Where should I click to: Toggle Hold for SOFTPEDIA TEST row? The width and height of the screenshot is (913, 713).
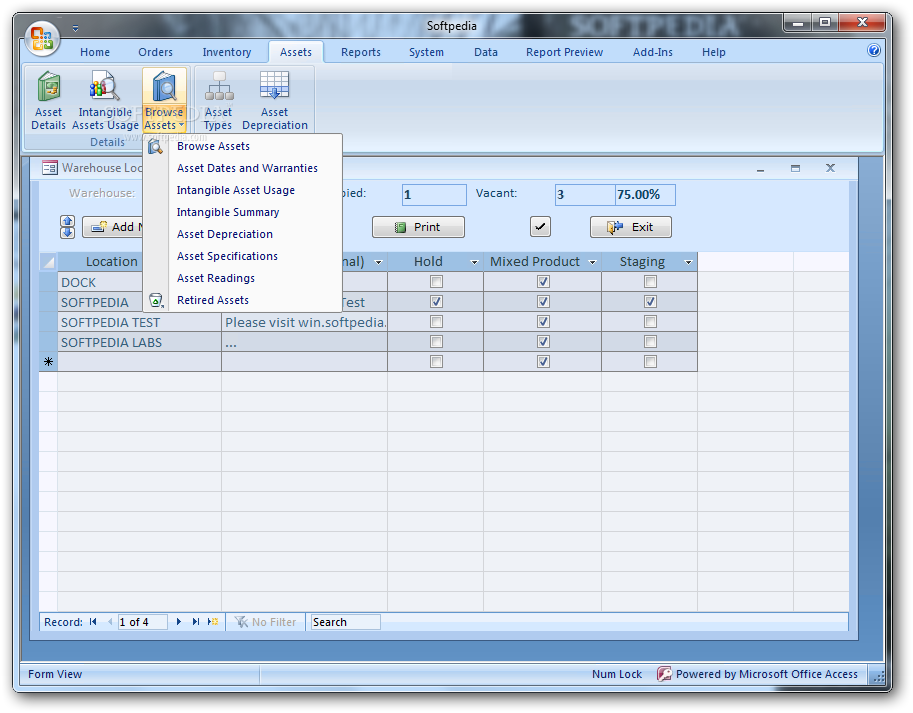click(436, 321)
